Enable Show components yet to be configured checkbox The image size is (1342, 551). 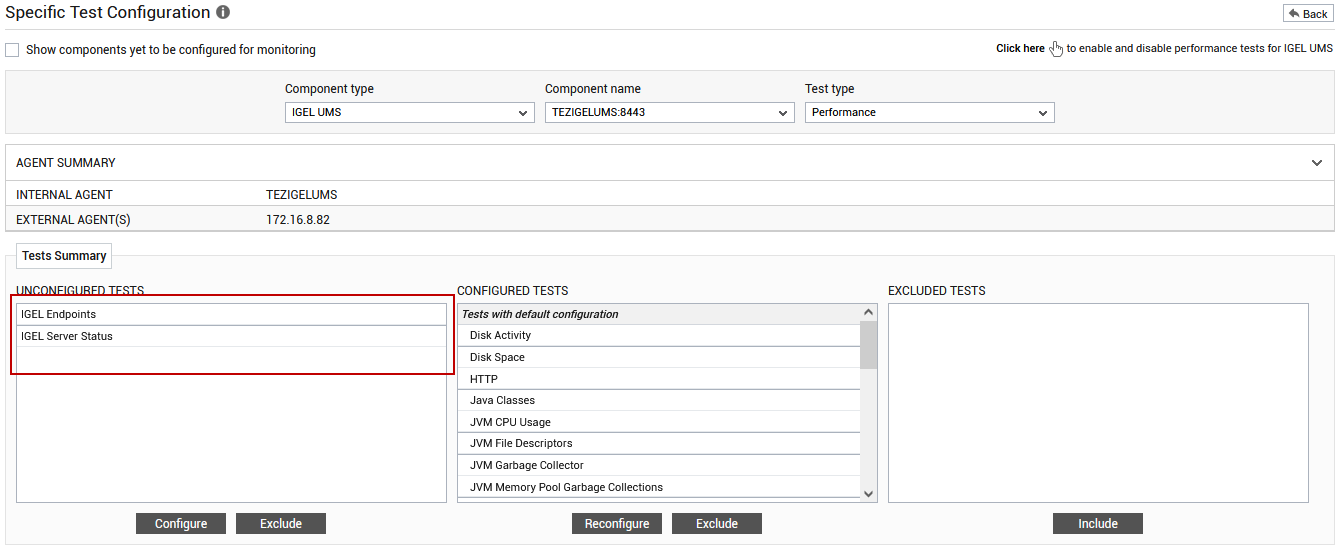coord(12,50)
